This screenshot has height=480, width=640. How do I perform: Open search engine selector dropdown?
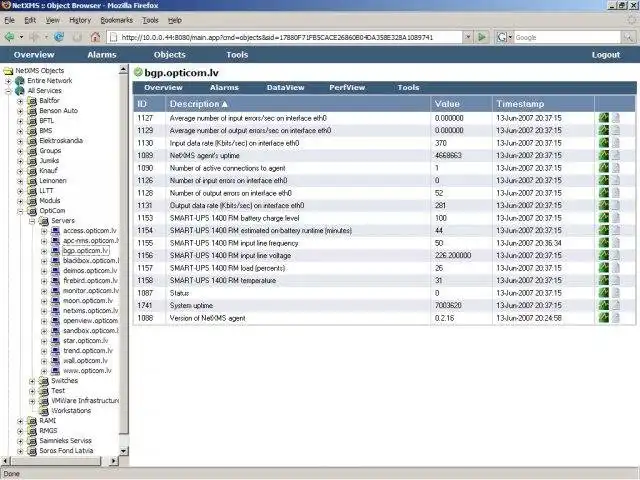click(510, 37)
